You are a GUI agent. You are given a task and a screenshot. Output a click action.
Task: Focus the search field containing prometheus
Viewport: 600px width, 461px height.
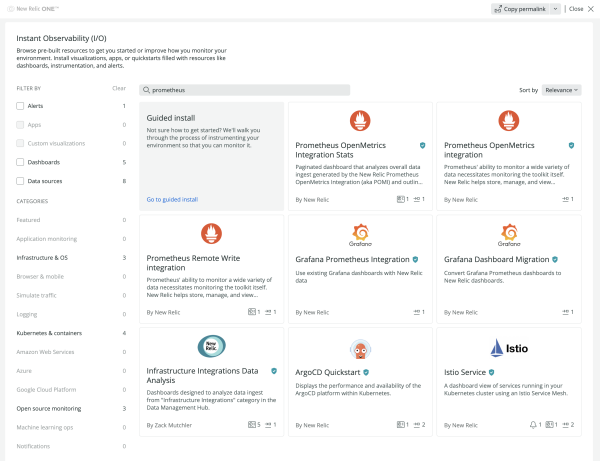click(x=245, y=90)
